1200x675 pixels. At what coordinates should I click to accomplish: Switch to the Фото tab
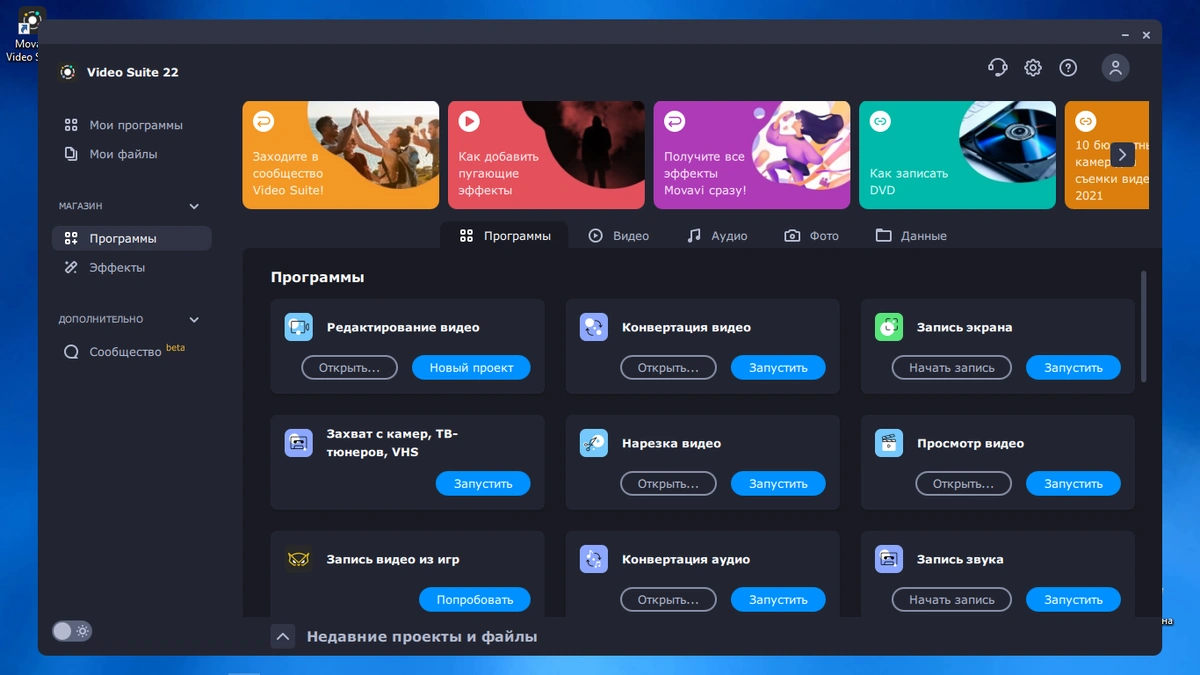click(x=812, y=236)
